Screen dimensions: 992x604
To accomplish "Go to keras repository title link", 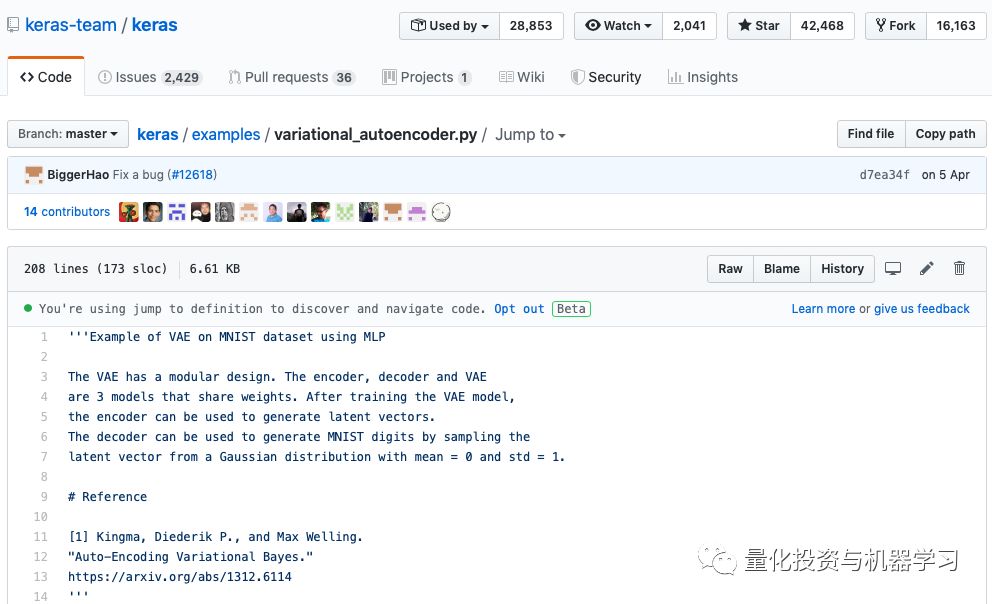I will click(x=154, y=25).
